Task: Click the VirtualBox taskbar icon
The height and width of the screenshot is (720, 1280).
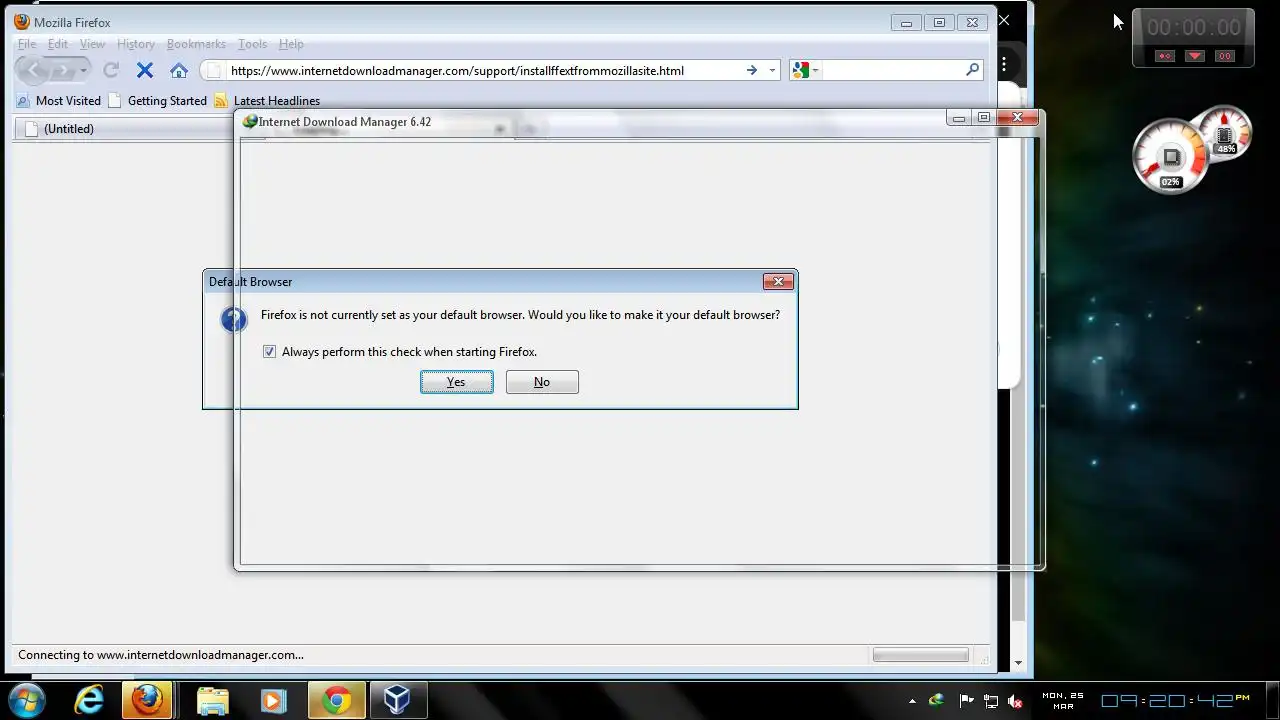Action: [x=397, y=700]
